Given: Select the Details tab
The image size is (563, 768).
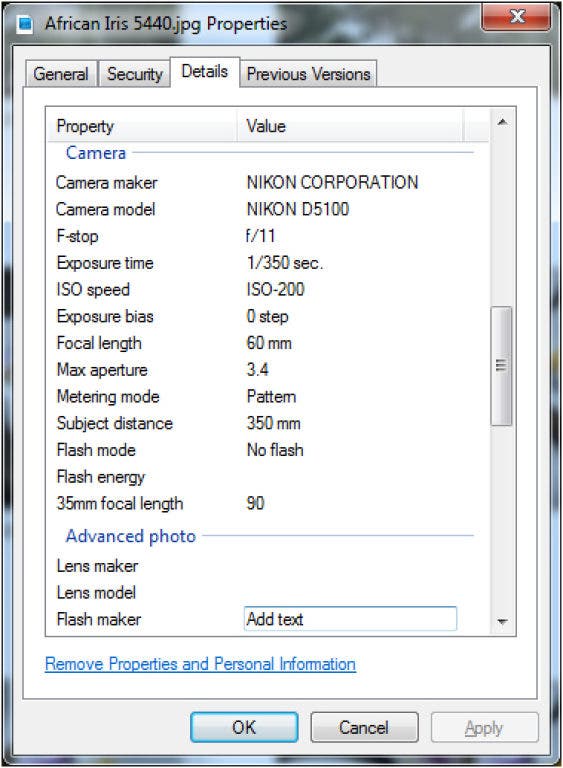Looking at the screenshot, I should click(205, 72).
